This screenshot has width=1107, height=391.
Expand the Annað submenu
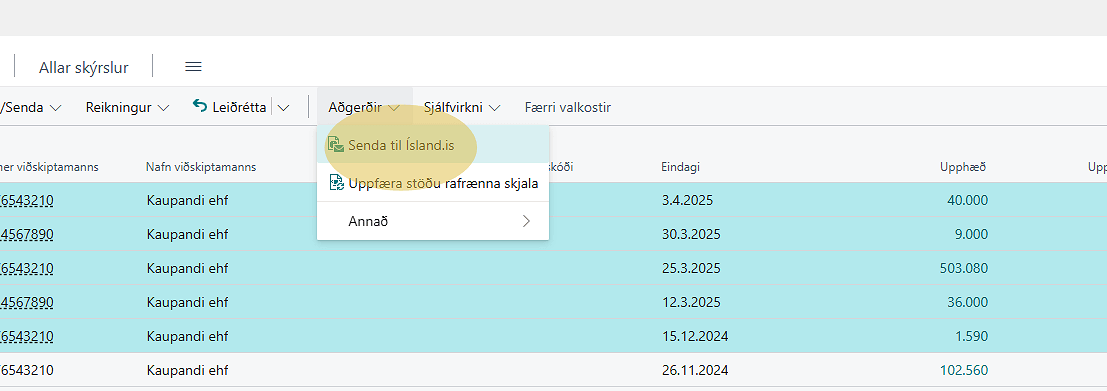tap(433, 222)
